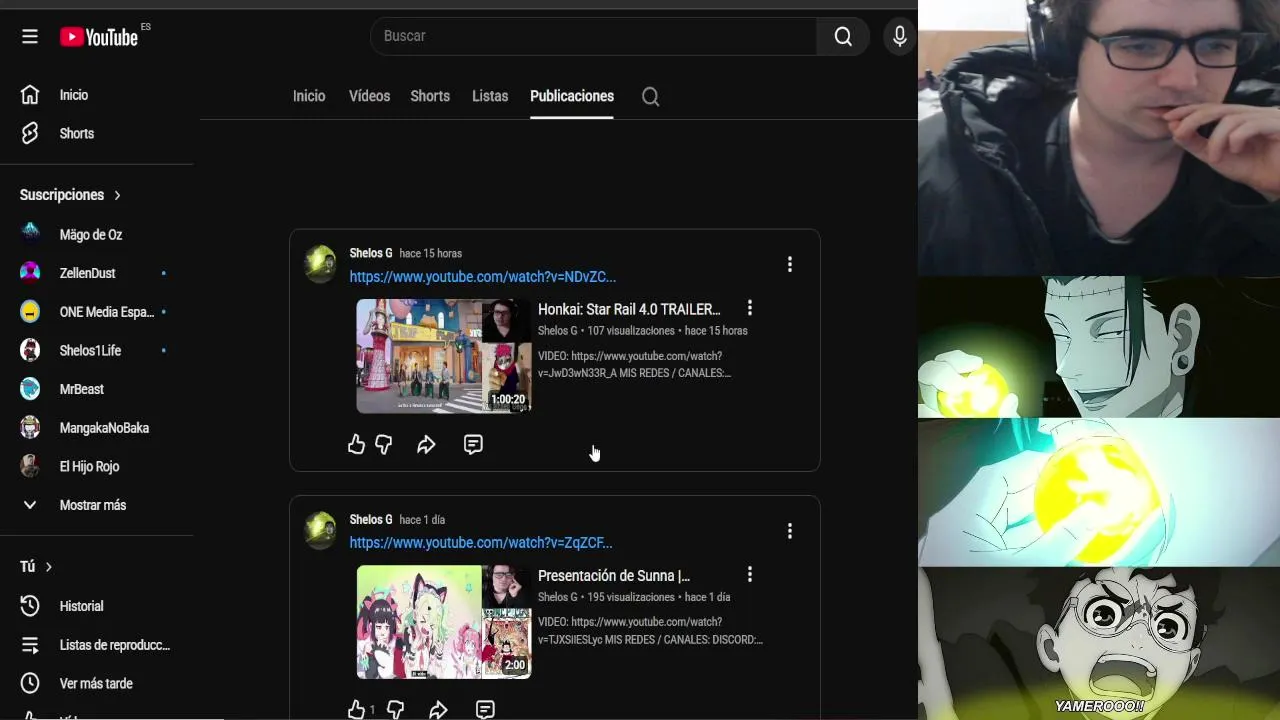Open Presentación de Sunna thumbnail
The height and width of the screenshot is (720, 1280).
(444, 622)
